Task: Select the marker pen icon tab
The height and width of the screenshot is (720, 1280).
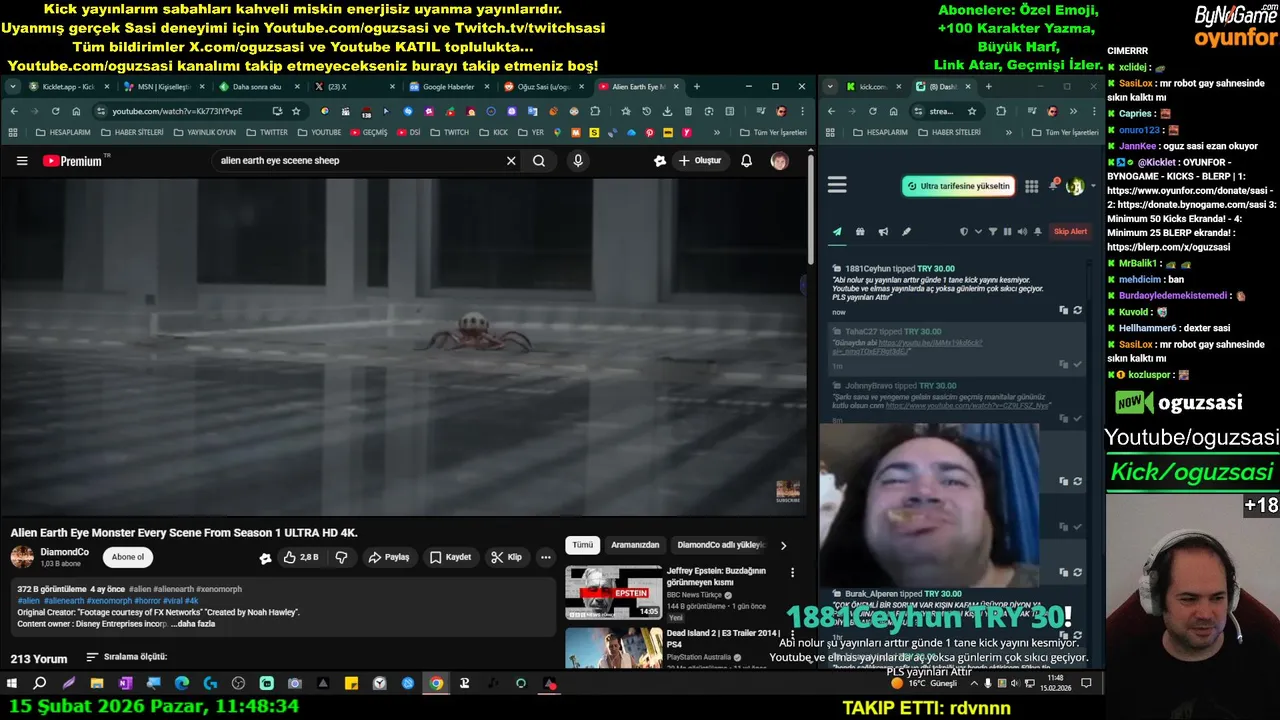Action: tap(906, 232)
